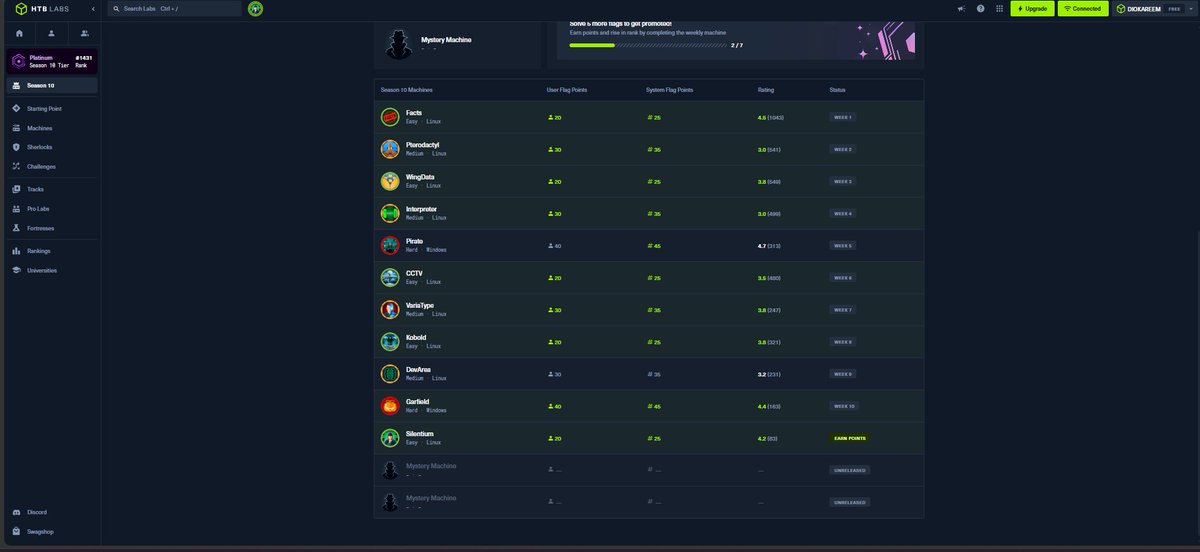Click the Upgrade button
Image resolution: width=1200 pixels, height=552 pixels.
(1032, 8)
